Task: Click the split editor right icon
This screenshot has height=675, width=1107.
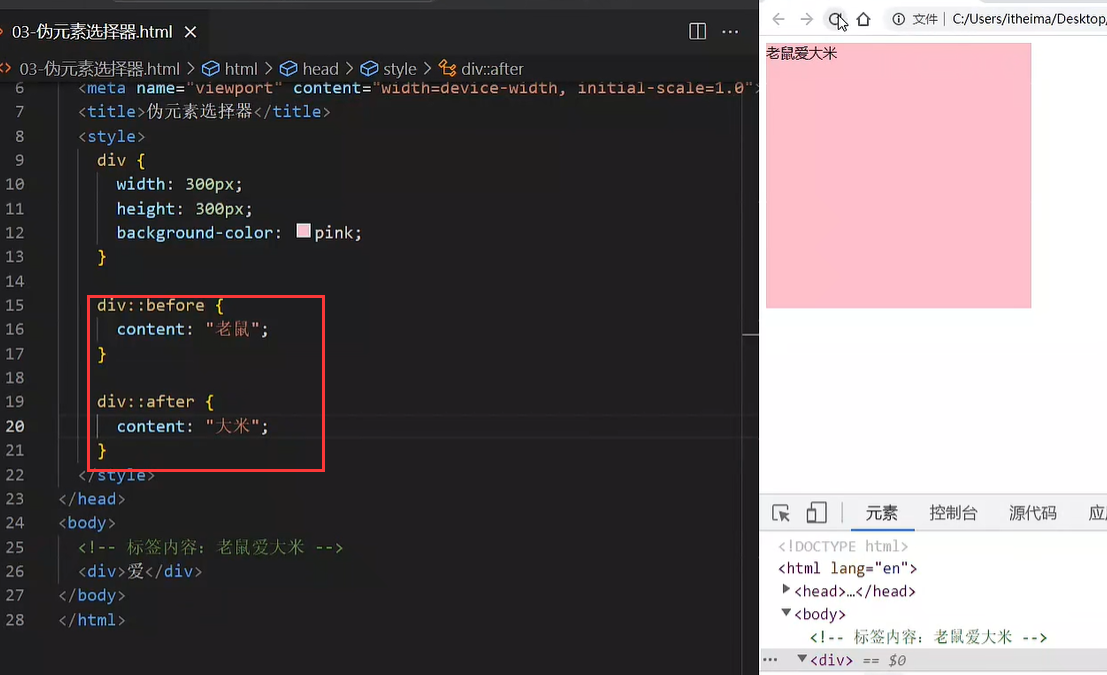Action: click(698, 32)
